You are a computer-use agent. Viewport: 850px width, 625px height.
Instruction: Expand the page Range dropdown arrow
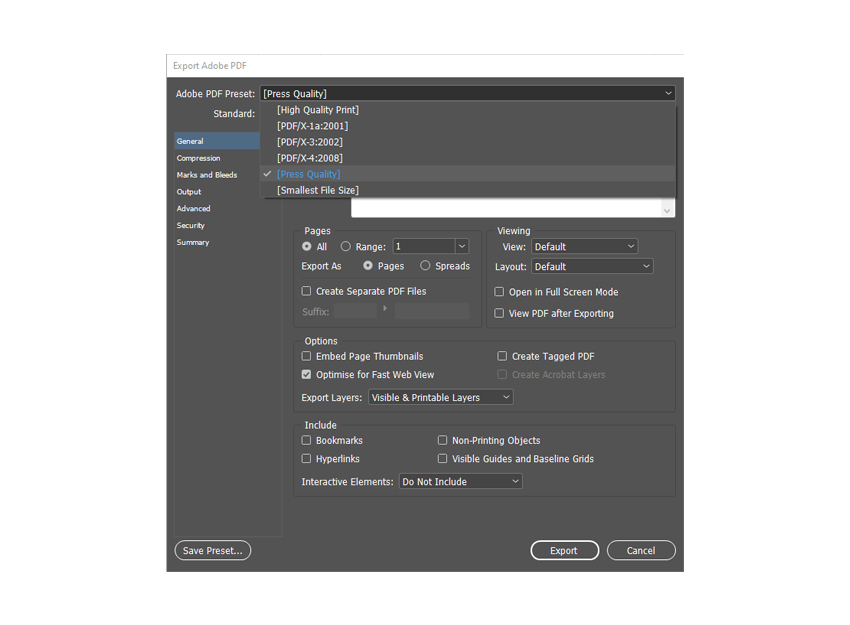point(462,247)
